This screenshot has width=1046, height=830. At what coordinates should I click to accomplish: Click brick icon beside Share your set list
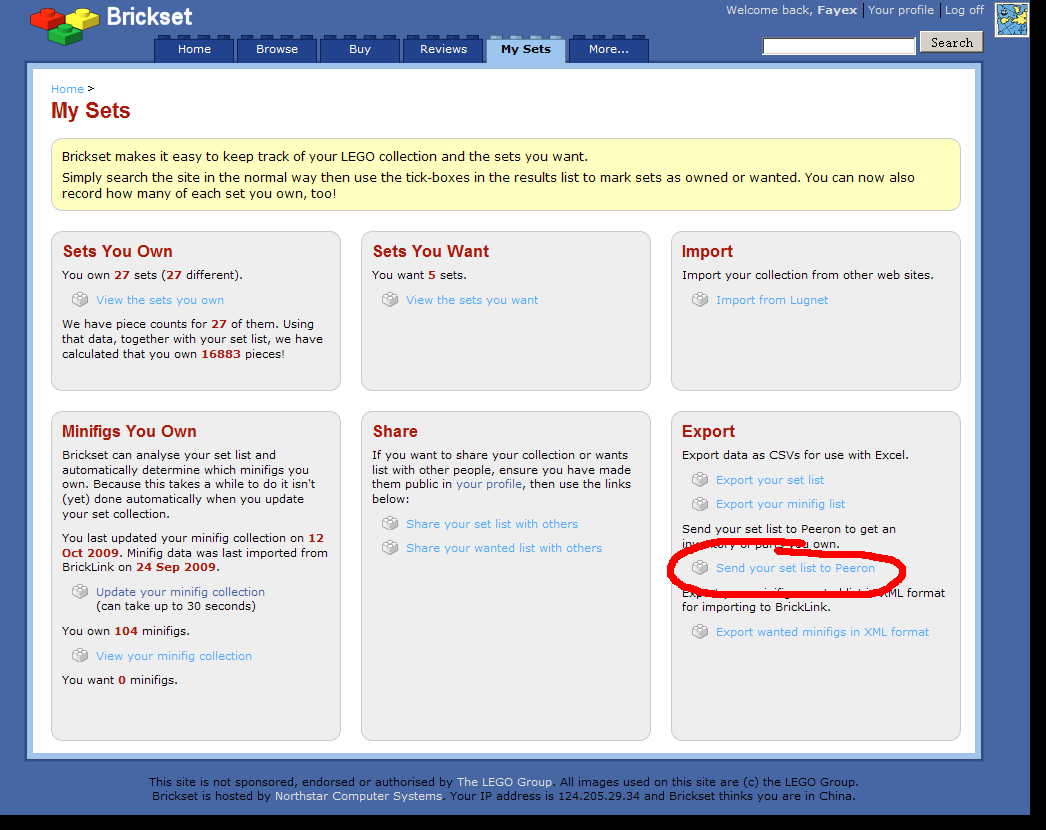pyautogui.click(x=390, y=524)
